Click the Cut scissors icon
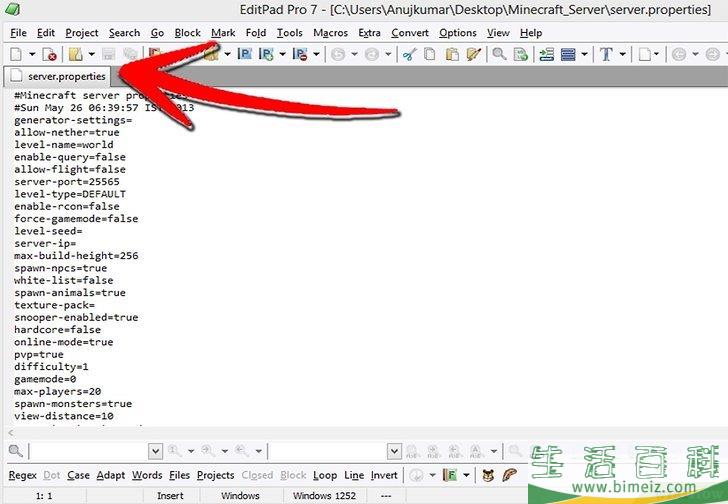 pyautogui.click(x=410, y=54)
